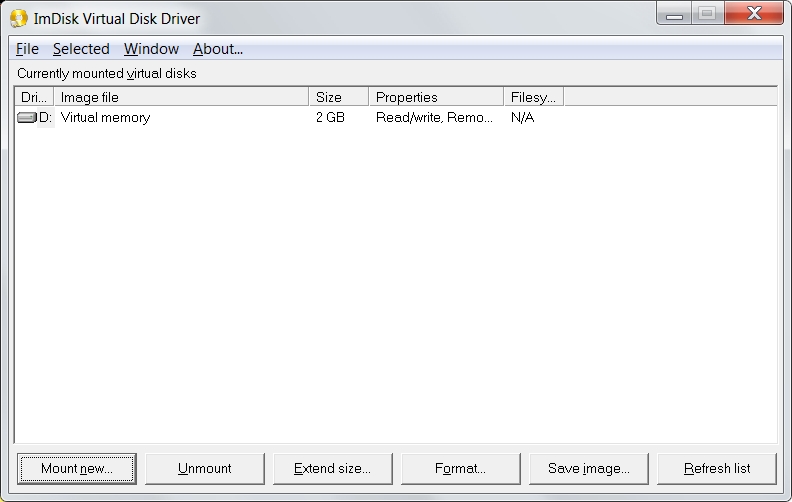This screenshot has width=792, height=502.
Task: Click the ImDisk app icon in title bar
Action: [19, 19]
